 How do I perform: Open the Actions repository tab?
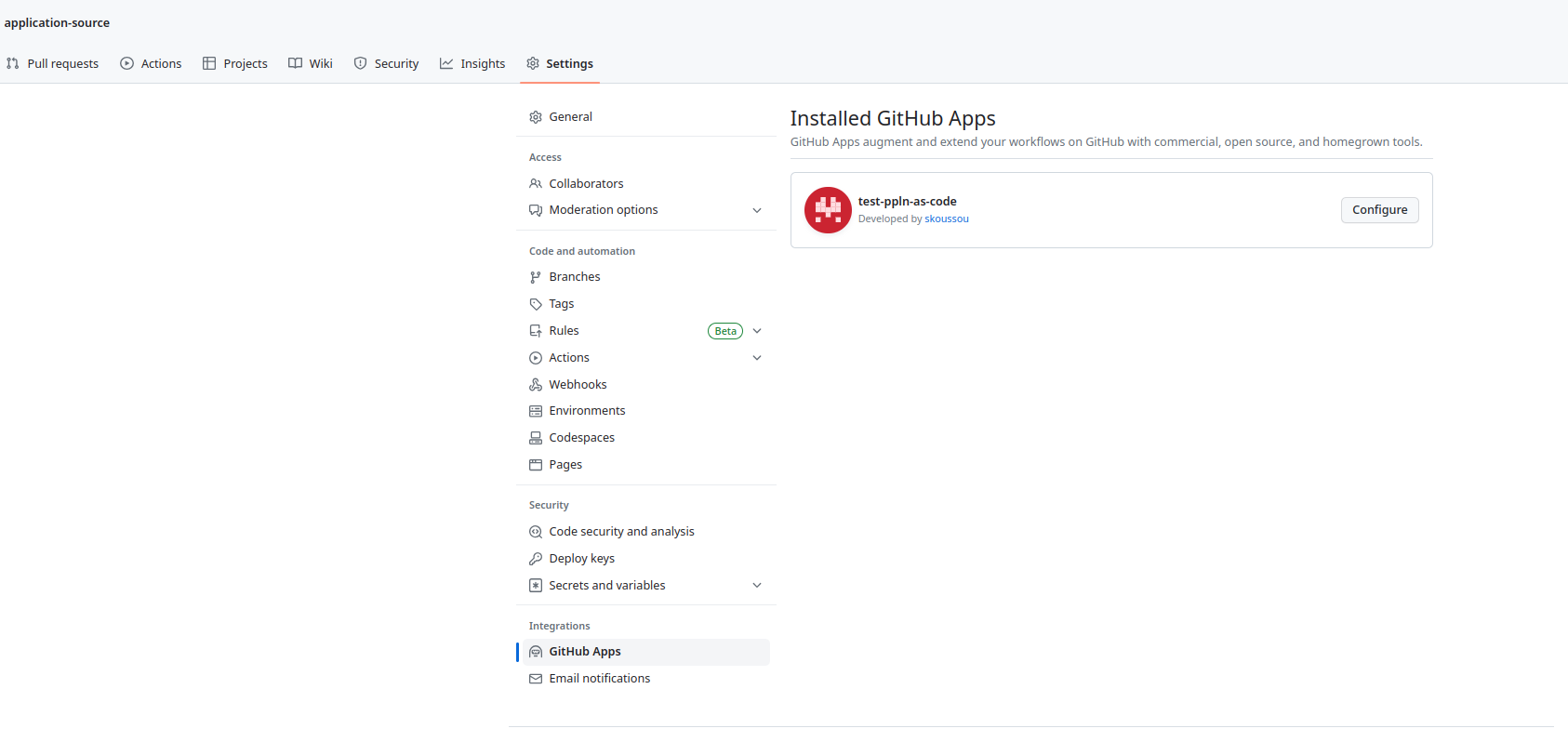click(x=151, y=63)
